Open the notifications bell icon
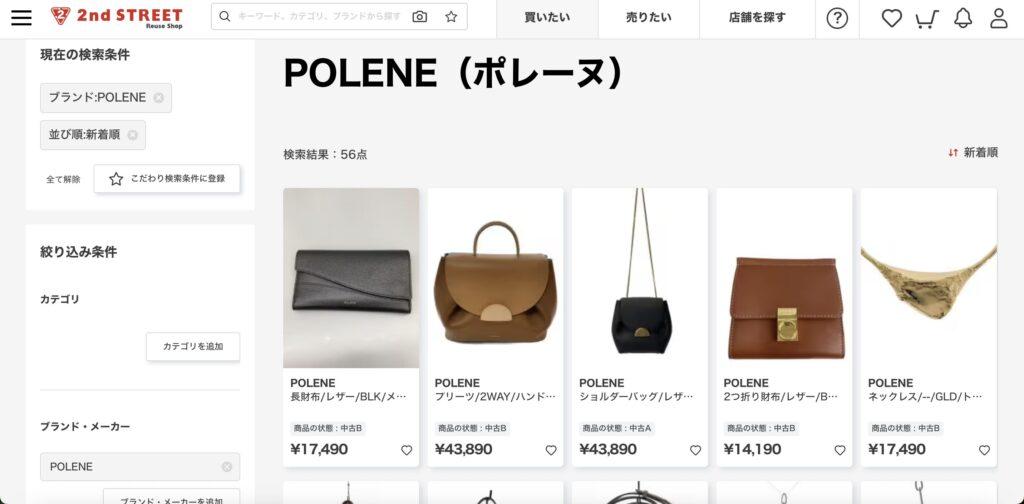The height and width of the screenshot is (504, 1024). (963, 18)
